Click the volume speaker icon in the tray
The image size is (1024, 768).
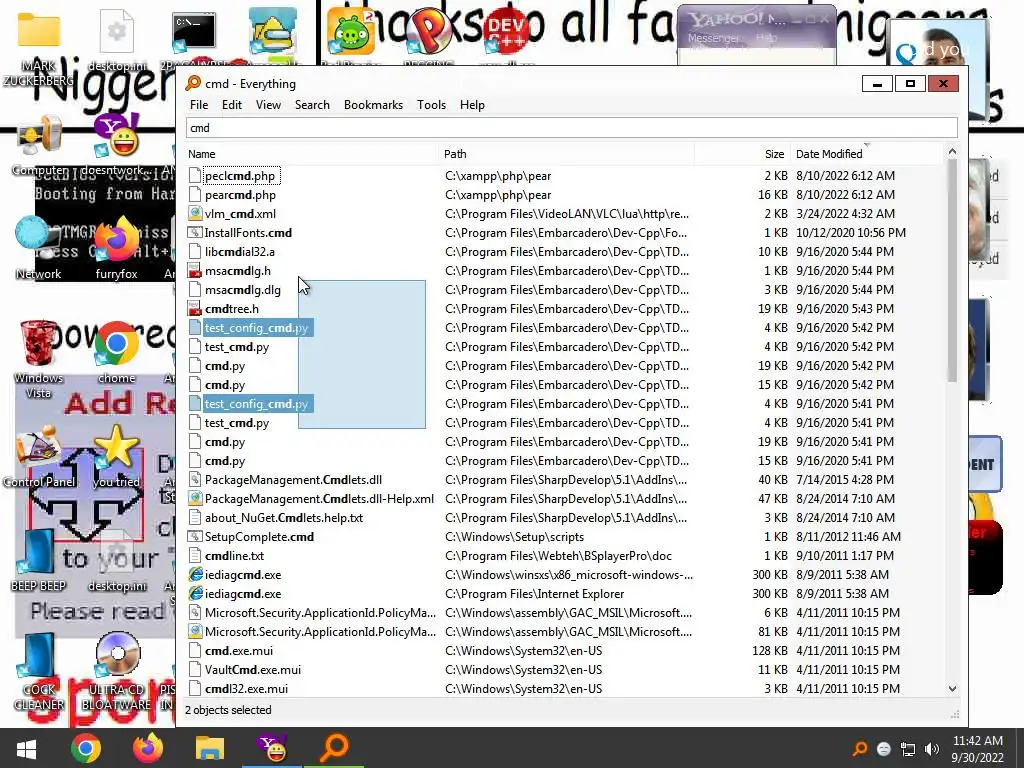tap(932, 749)
